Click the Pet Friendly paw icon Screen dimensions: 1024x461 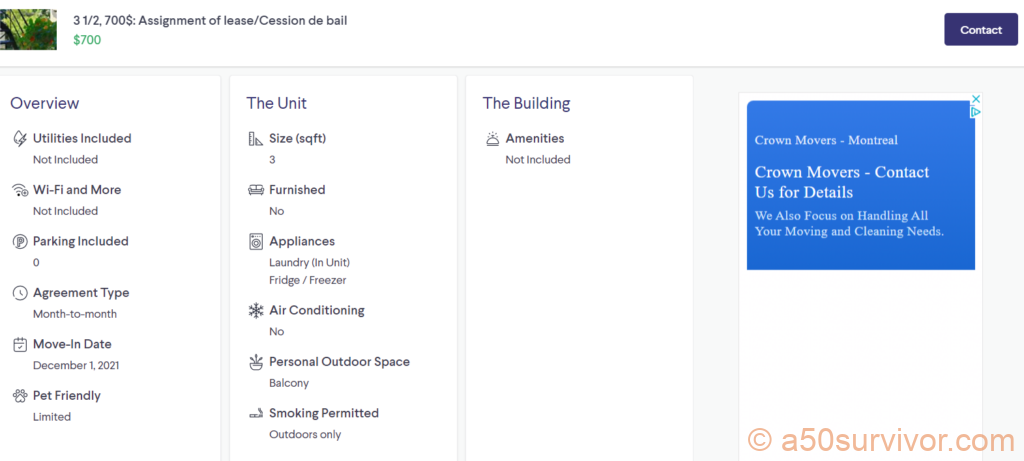(20, 396)
